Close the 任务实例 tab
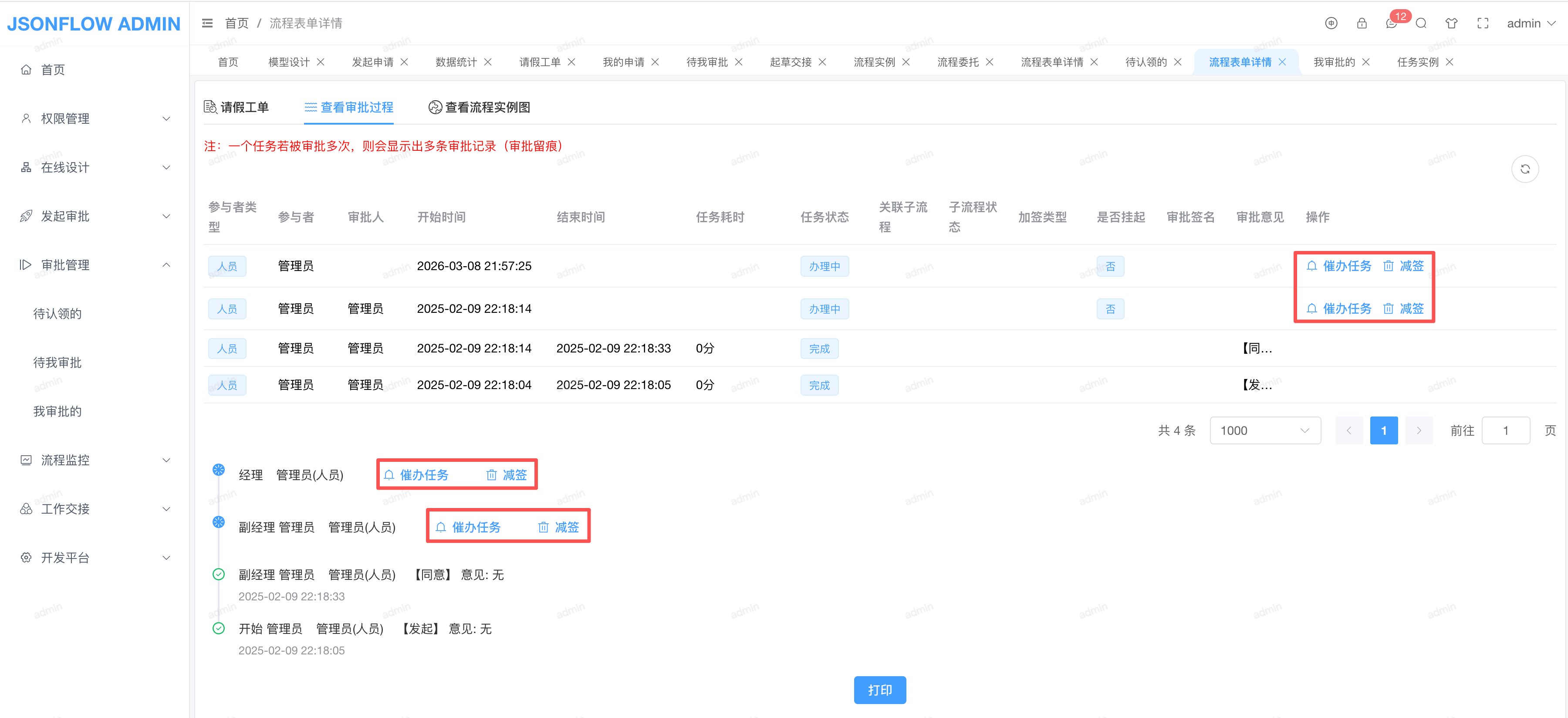The width and height of the screenshot is (1568, 718). click(1450, 62)
